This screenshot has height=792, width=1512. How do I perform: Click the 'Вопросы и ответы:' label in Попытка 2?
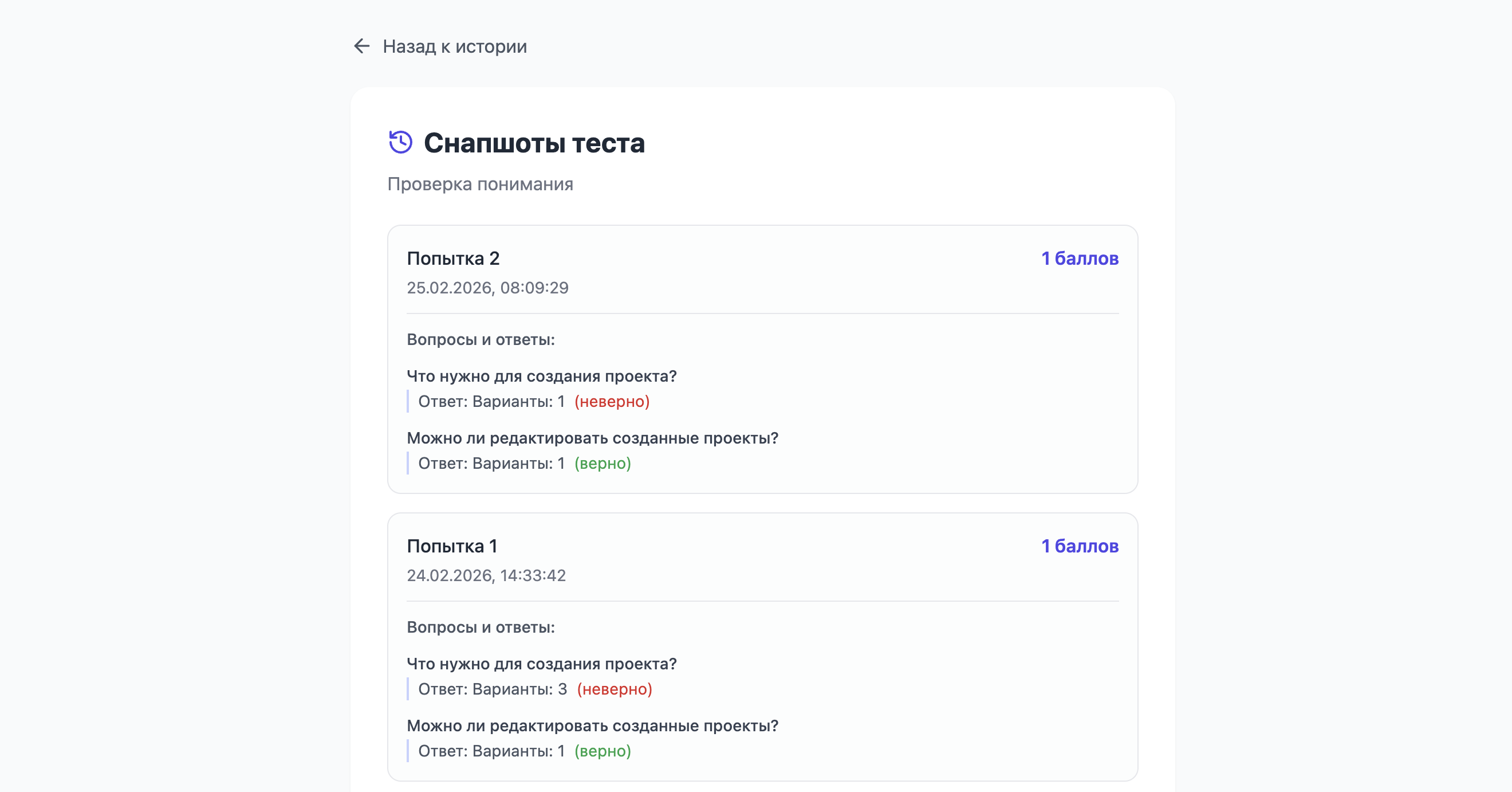click(480, 340)
